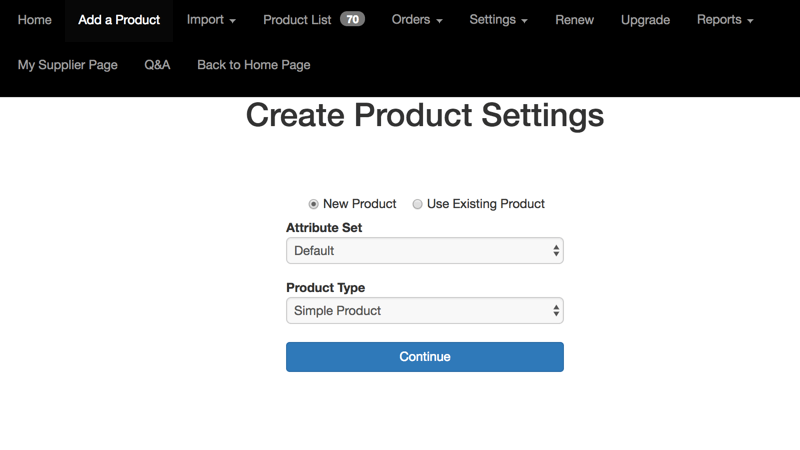Open the Settings dropdown menu
800x450 pixels.
498,20
